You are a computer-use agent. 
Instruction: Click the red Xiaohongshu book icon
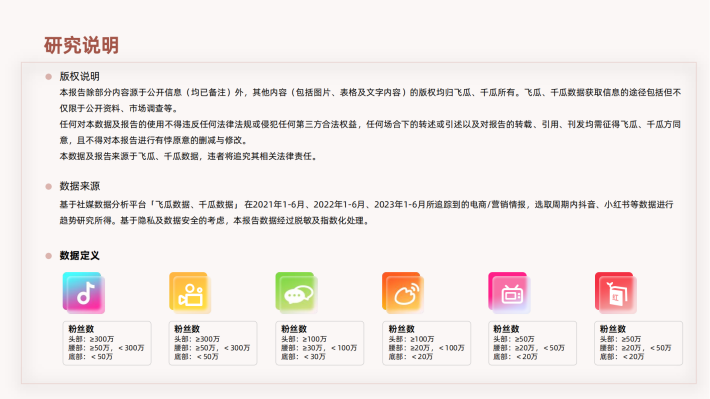coord(616,293)
